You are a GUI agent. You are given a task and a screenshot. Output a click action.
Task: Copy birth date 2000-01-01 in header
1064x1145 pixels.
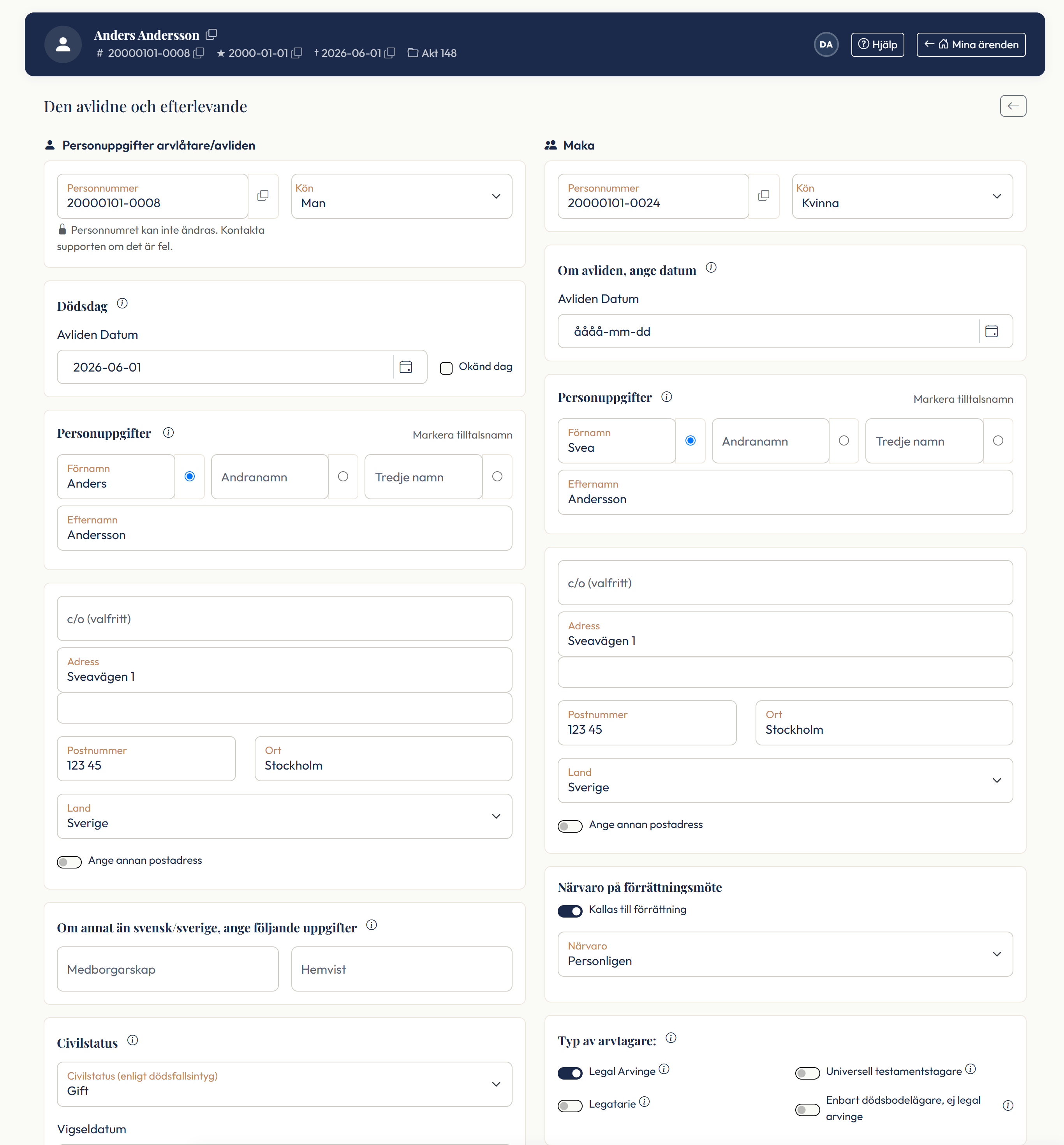[296, 53]
